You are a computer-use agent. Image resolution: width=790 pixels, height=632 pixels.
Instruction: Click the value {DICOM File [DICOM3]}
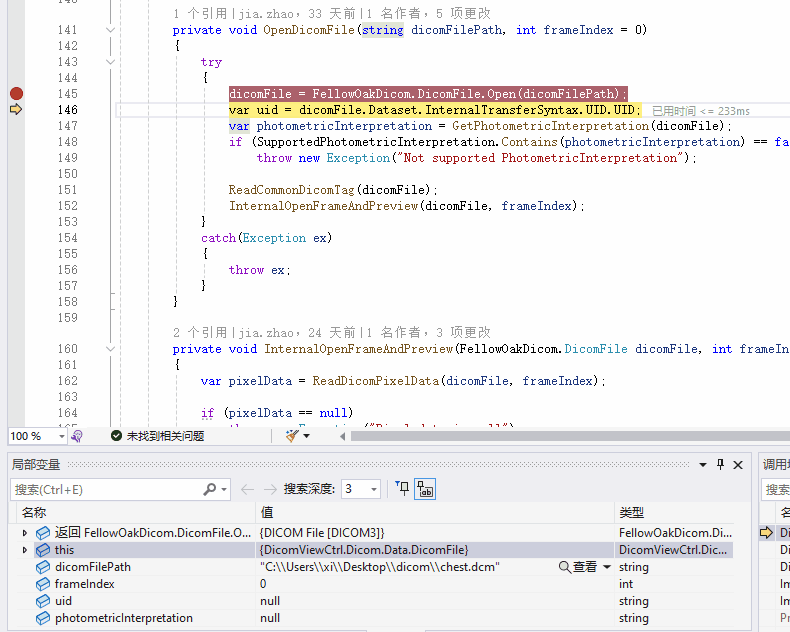tap(322, 533)
